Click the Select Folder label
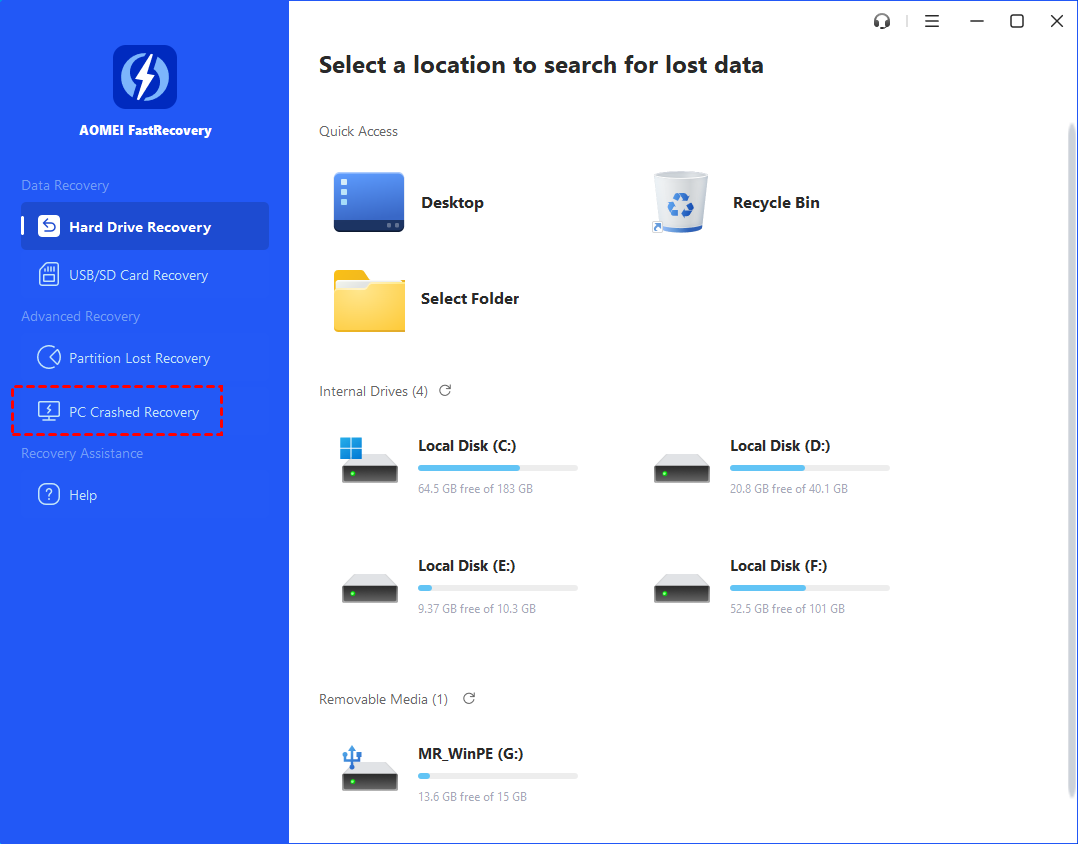 (x=470, y=298)
